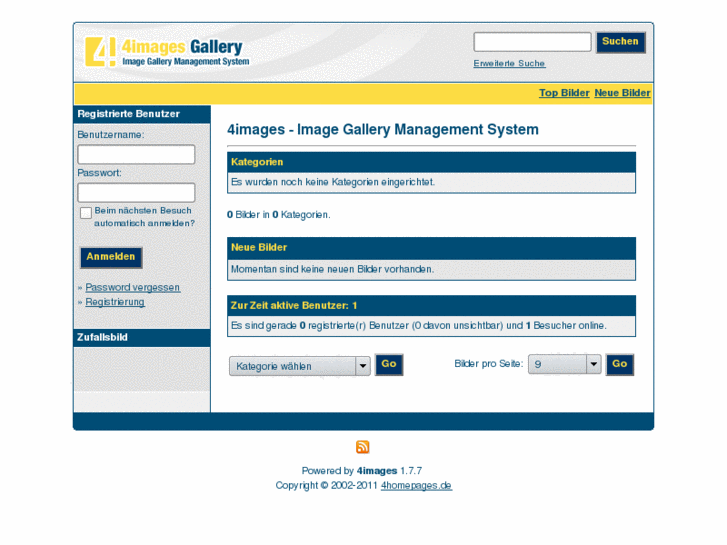This screenshot has width=727, height=545.
Task: Focus the search text field
Action: click(x=532, y=42)
